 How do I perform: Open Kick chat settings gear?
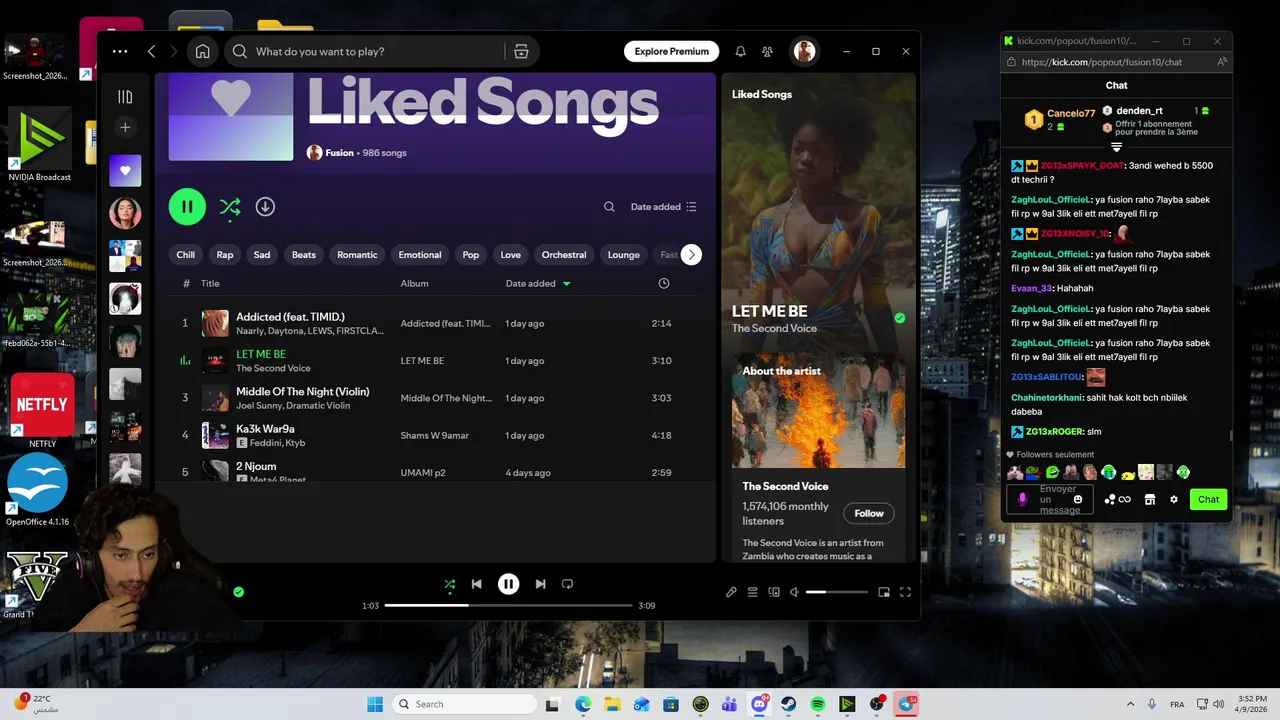[x=1174, y=499]
